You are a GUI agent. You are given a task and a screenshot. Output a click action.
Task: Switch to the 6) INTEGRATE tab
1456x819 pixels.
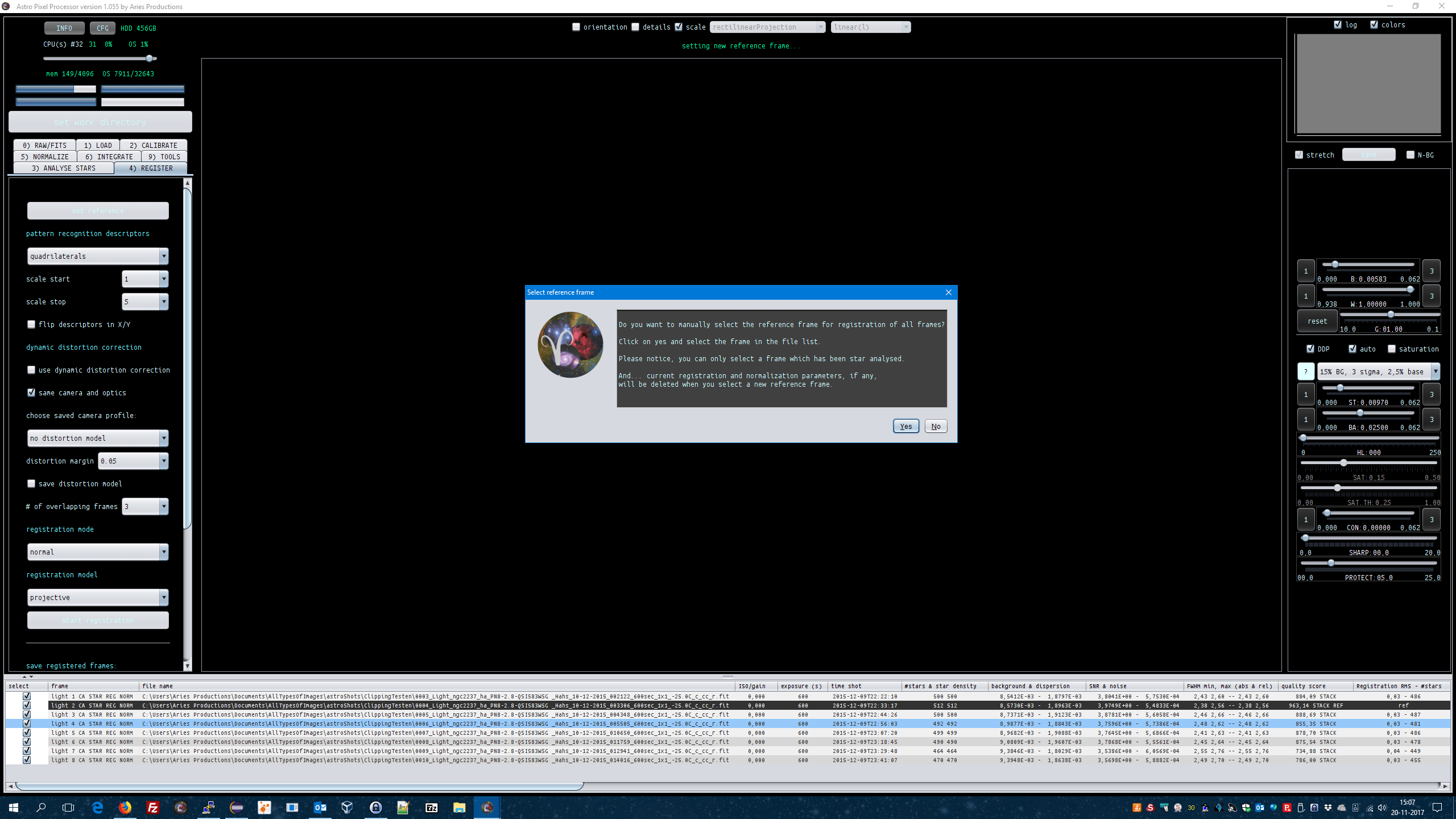point(109,157)
